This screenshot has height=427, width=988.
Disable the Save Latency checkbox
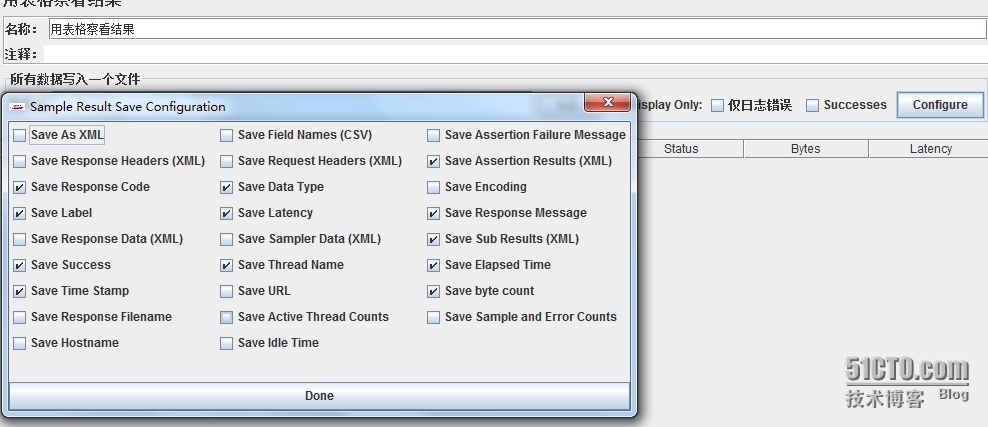pos(226,214)
